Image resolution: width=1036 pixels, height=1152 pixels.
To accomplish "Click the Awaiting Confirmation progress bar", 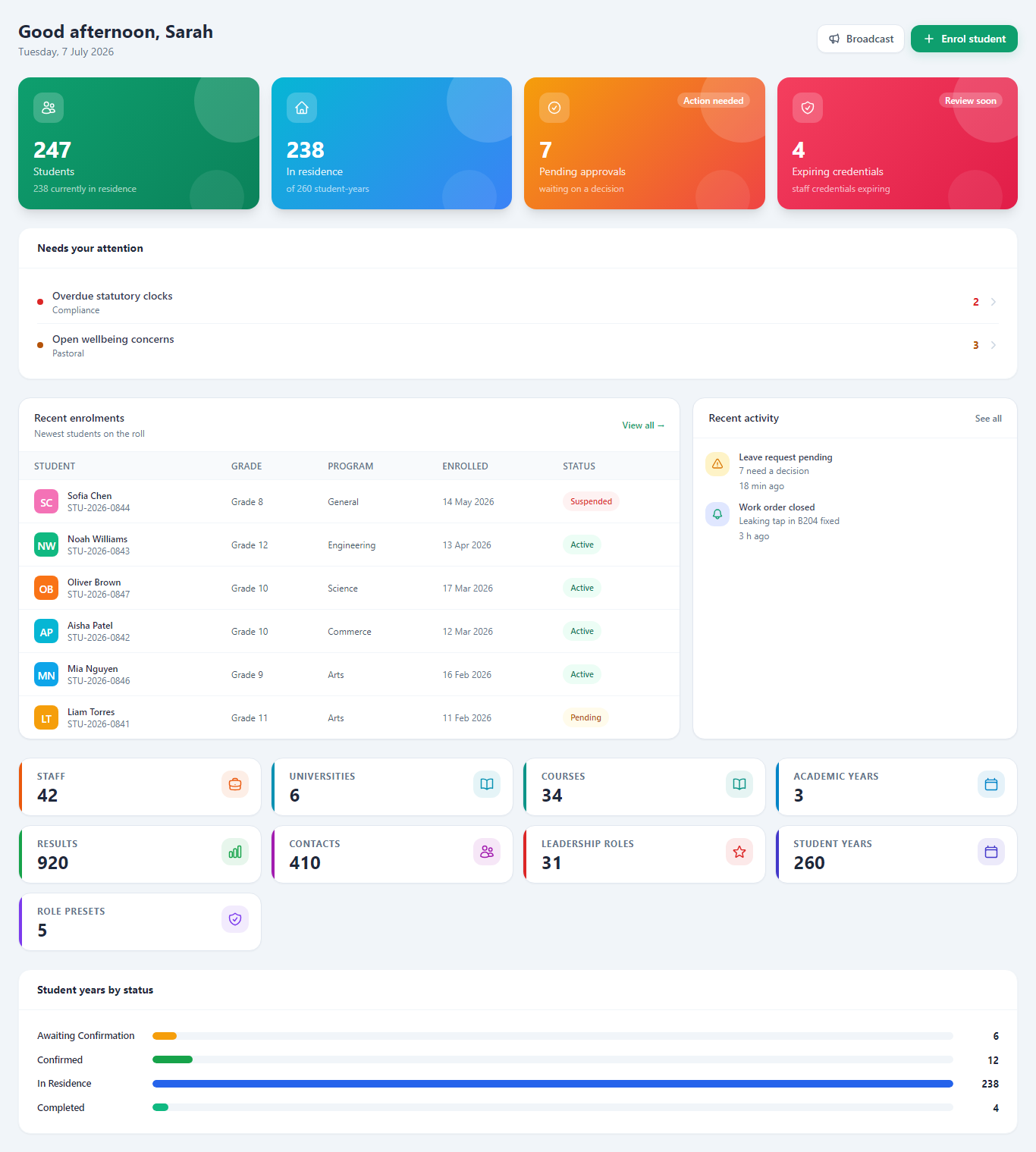I will point(553,1036).
